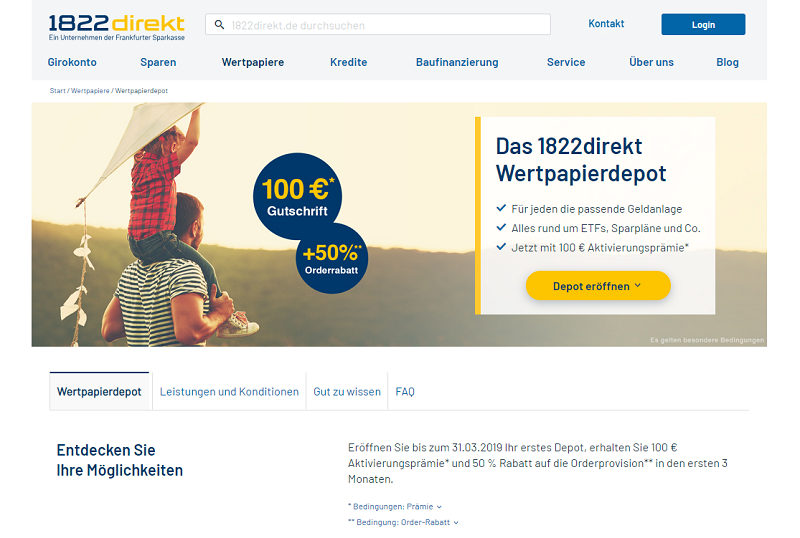Image resolution: width=800 pixels, height=538 pixels.
Task: Go to Baufinanzierung section
Action: pyautogui.click(x=457, y=62)
